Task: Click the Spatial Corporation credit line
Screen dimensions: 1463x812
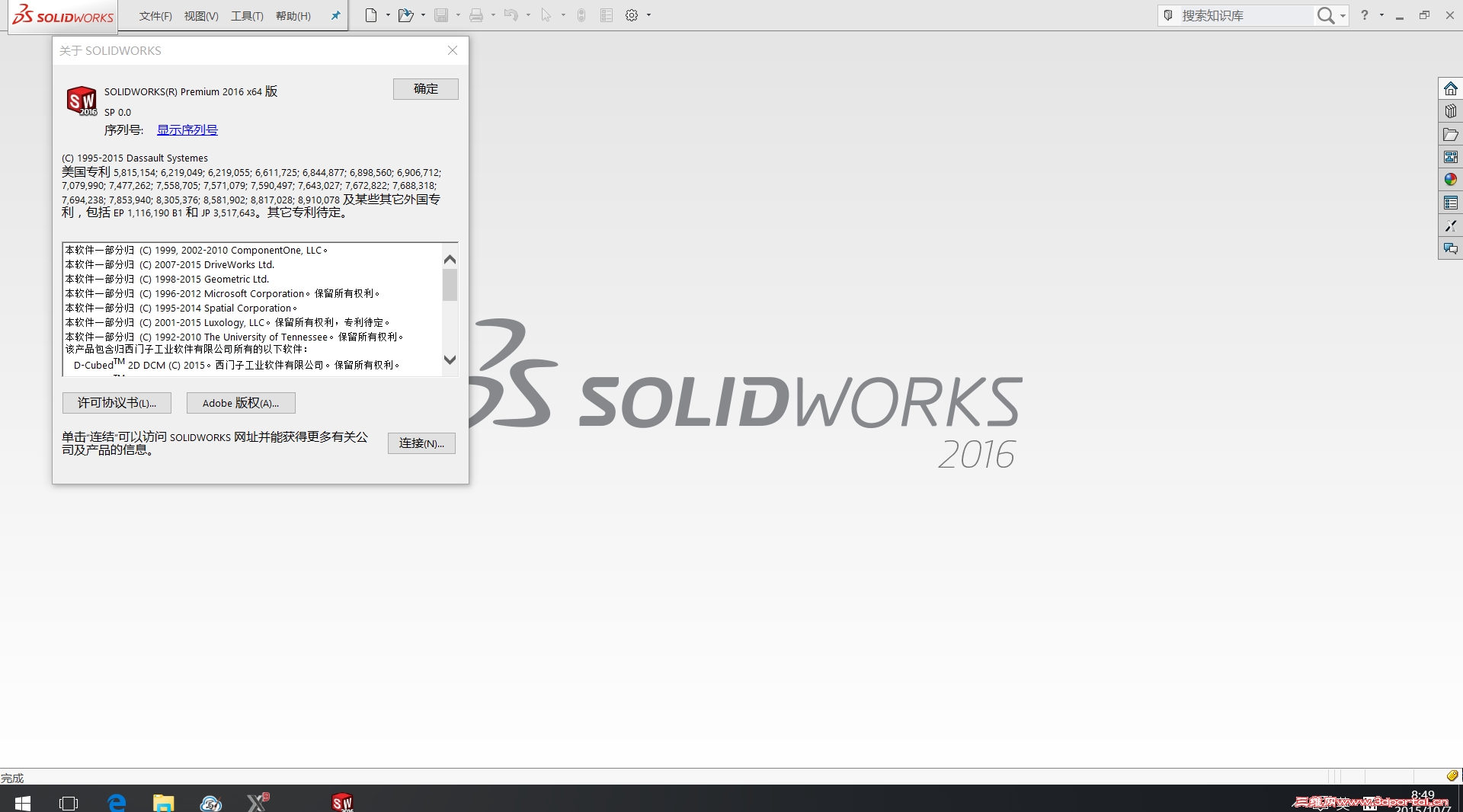Action: [x=181, y=308]
